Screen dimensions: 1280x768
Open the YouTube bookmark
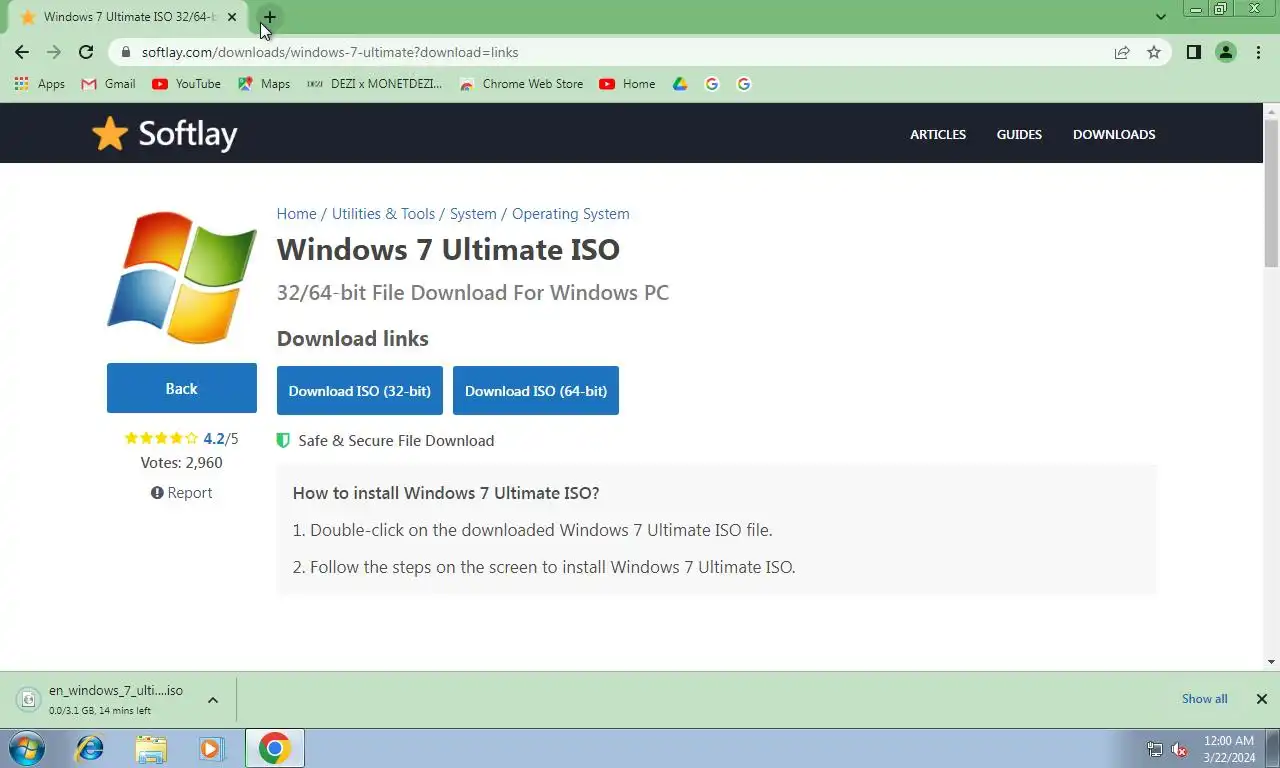[186, 84]
